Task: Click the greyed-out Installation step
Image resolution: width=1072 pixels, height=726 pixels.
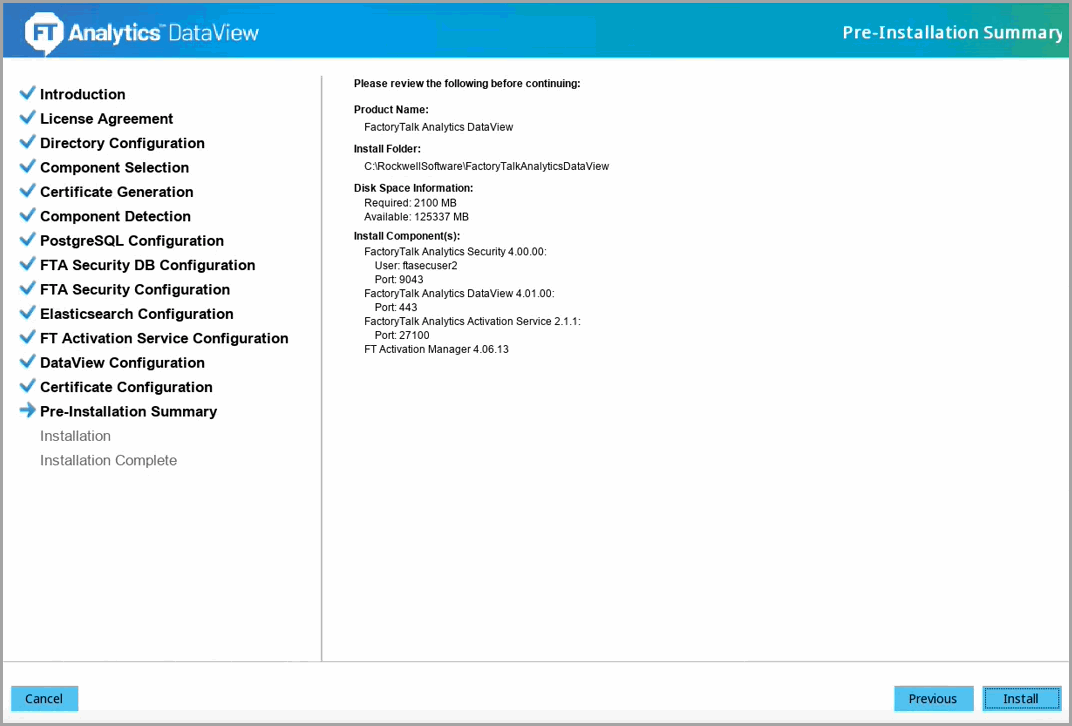Action: tap(75, 436)
